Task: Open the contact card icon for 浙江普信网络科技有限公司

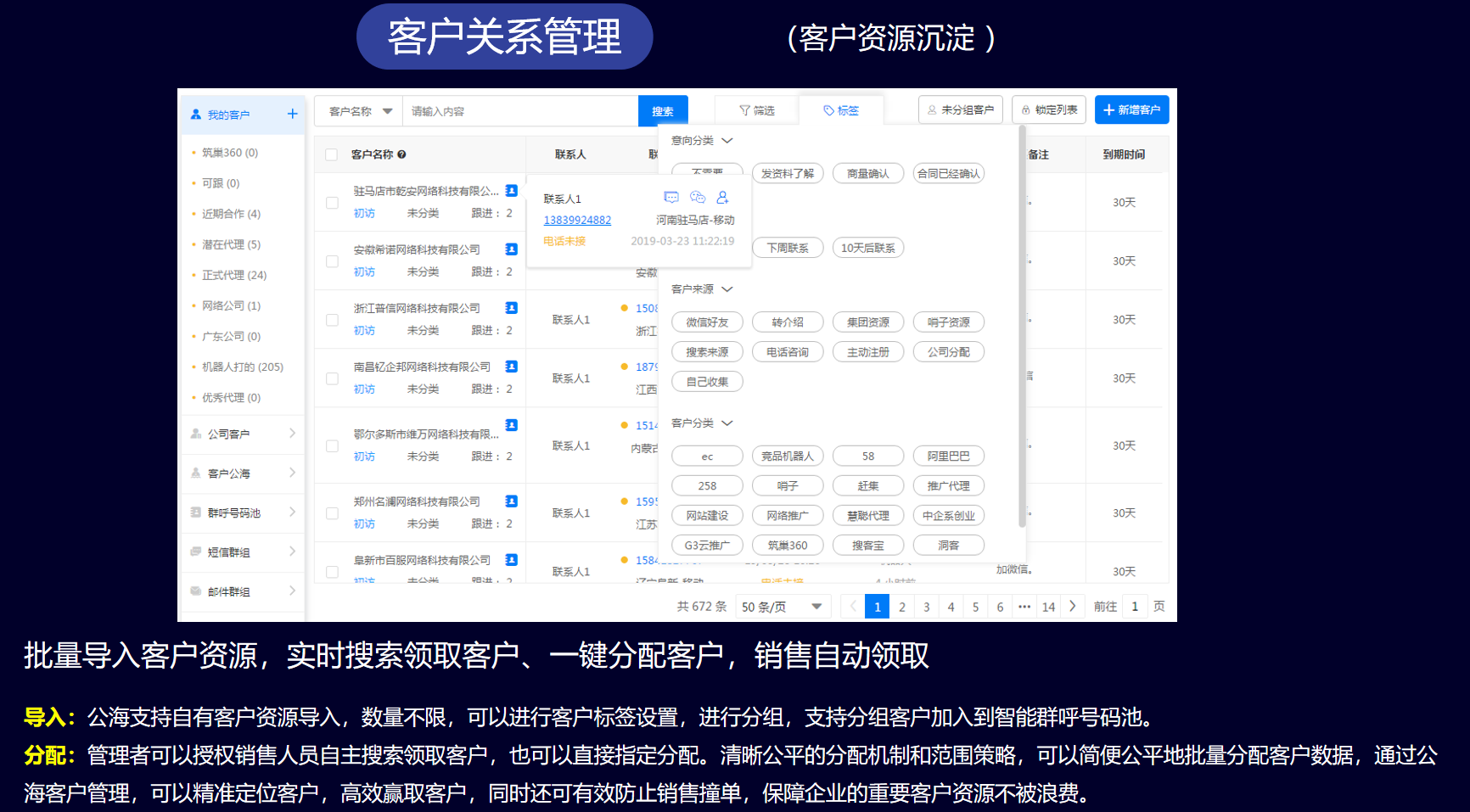Action: 511,308
